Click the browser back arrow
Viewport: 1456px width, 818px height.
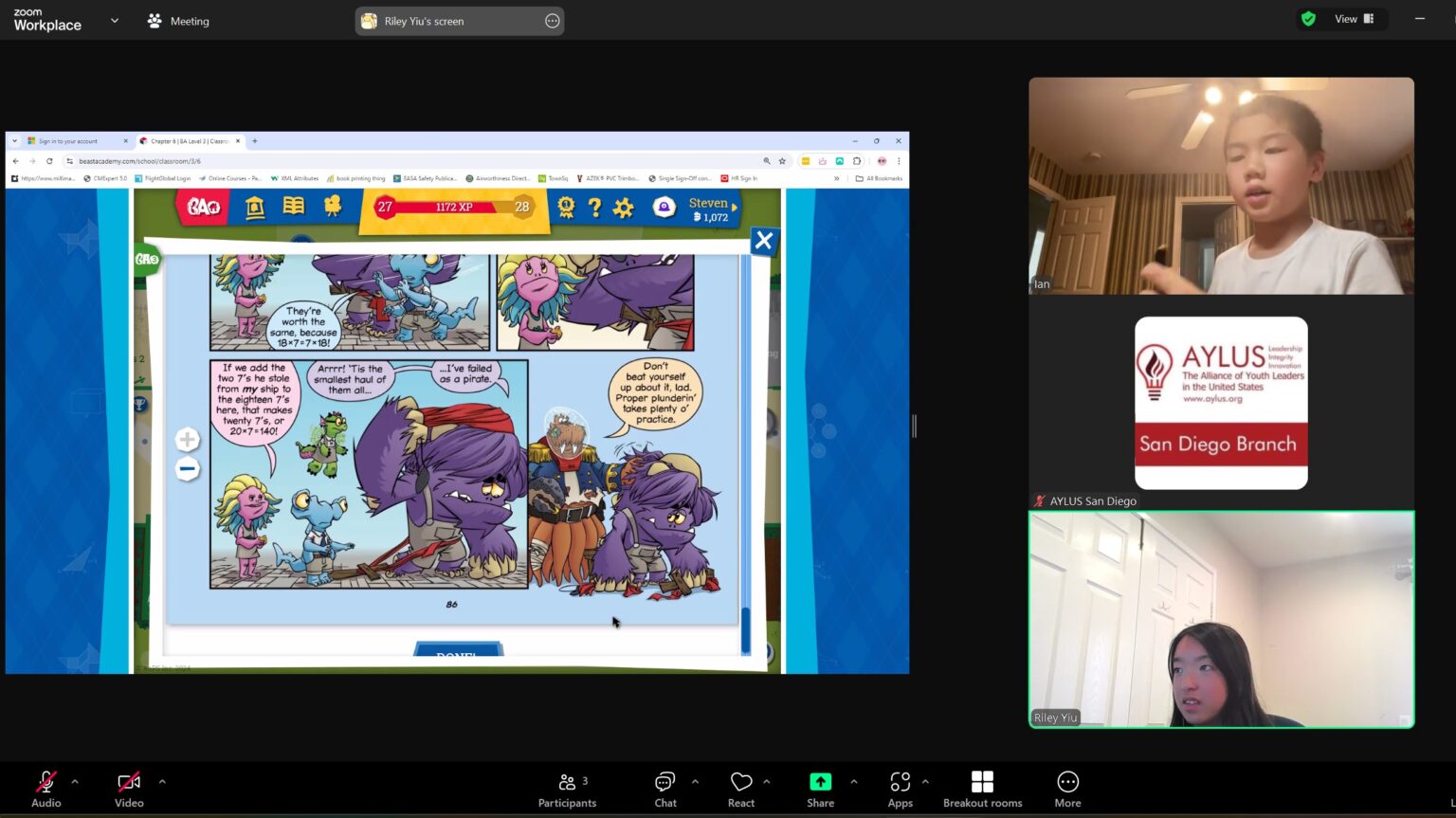point(16,161)
